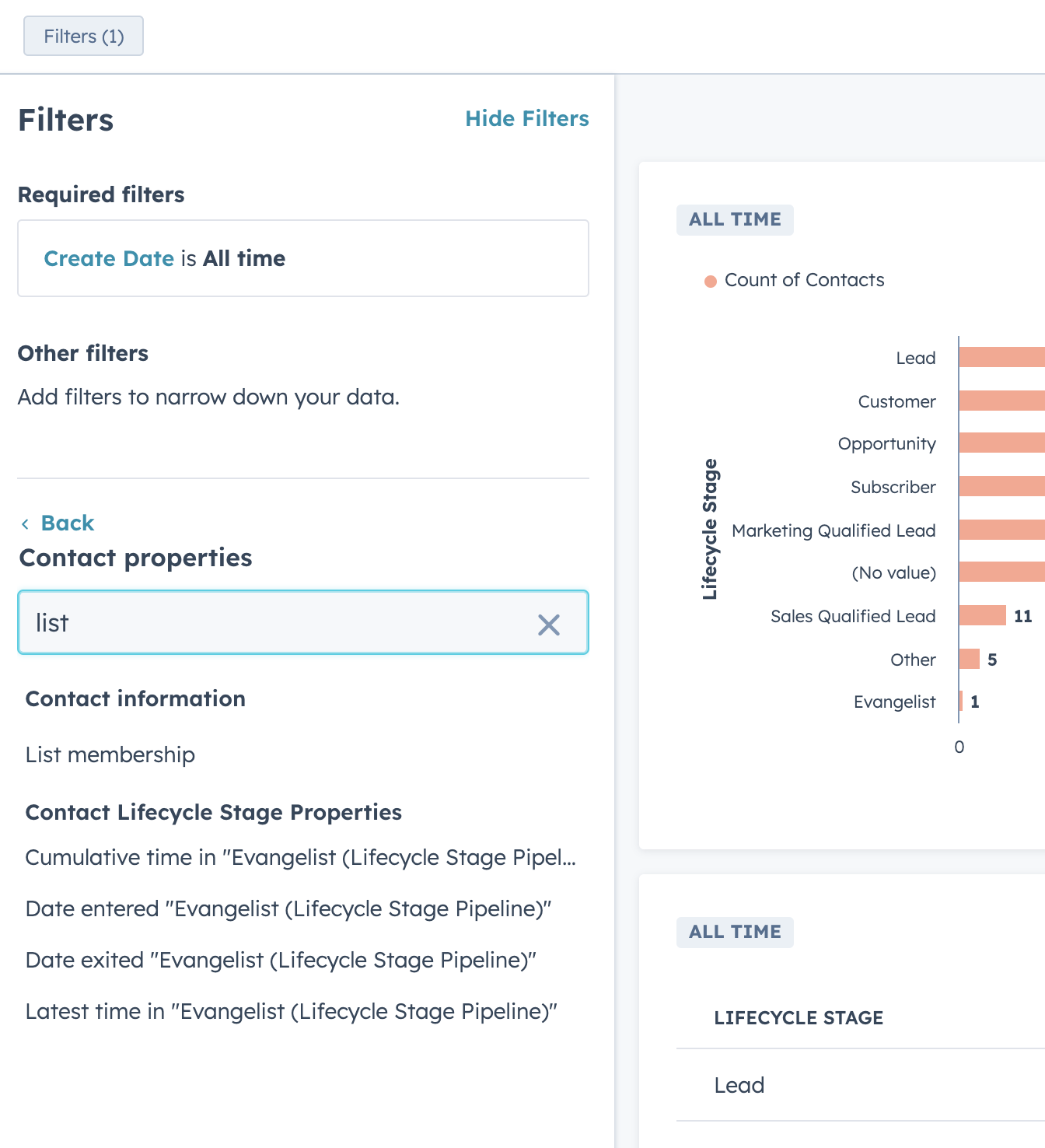
Task: Click the Sales Qualified Lead bar
Action: pos(982,615)
